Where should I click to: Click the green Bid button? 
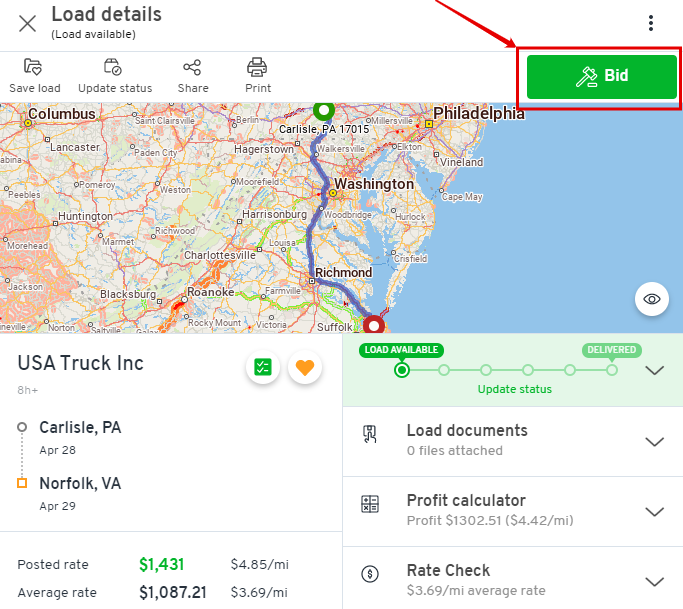pos(602,76)
